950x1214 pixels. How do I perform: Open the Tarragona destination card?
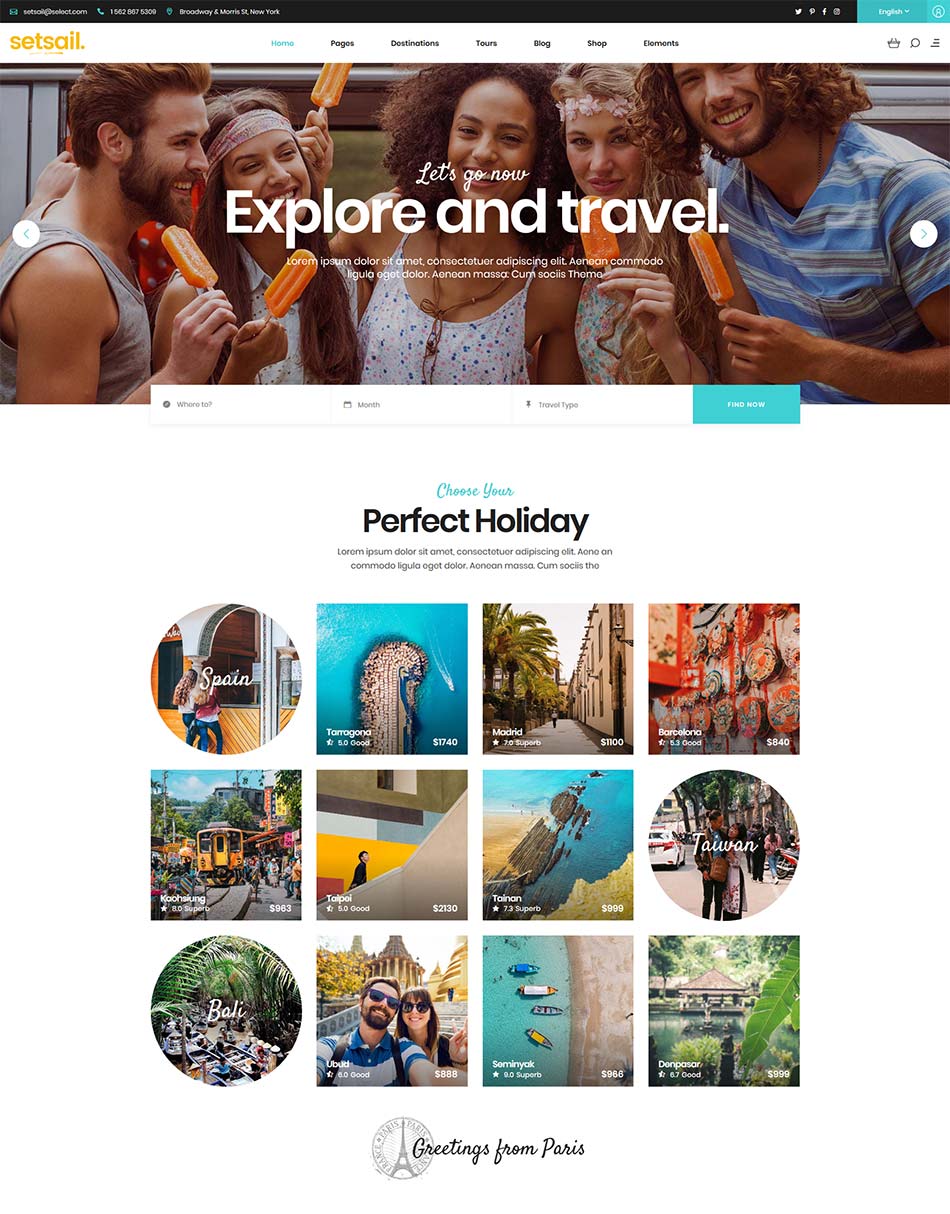click(392, 678)
